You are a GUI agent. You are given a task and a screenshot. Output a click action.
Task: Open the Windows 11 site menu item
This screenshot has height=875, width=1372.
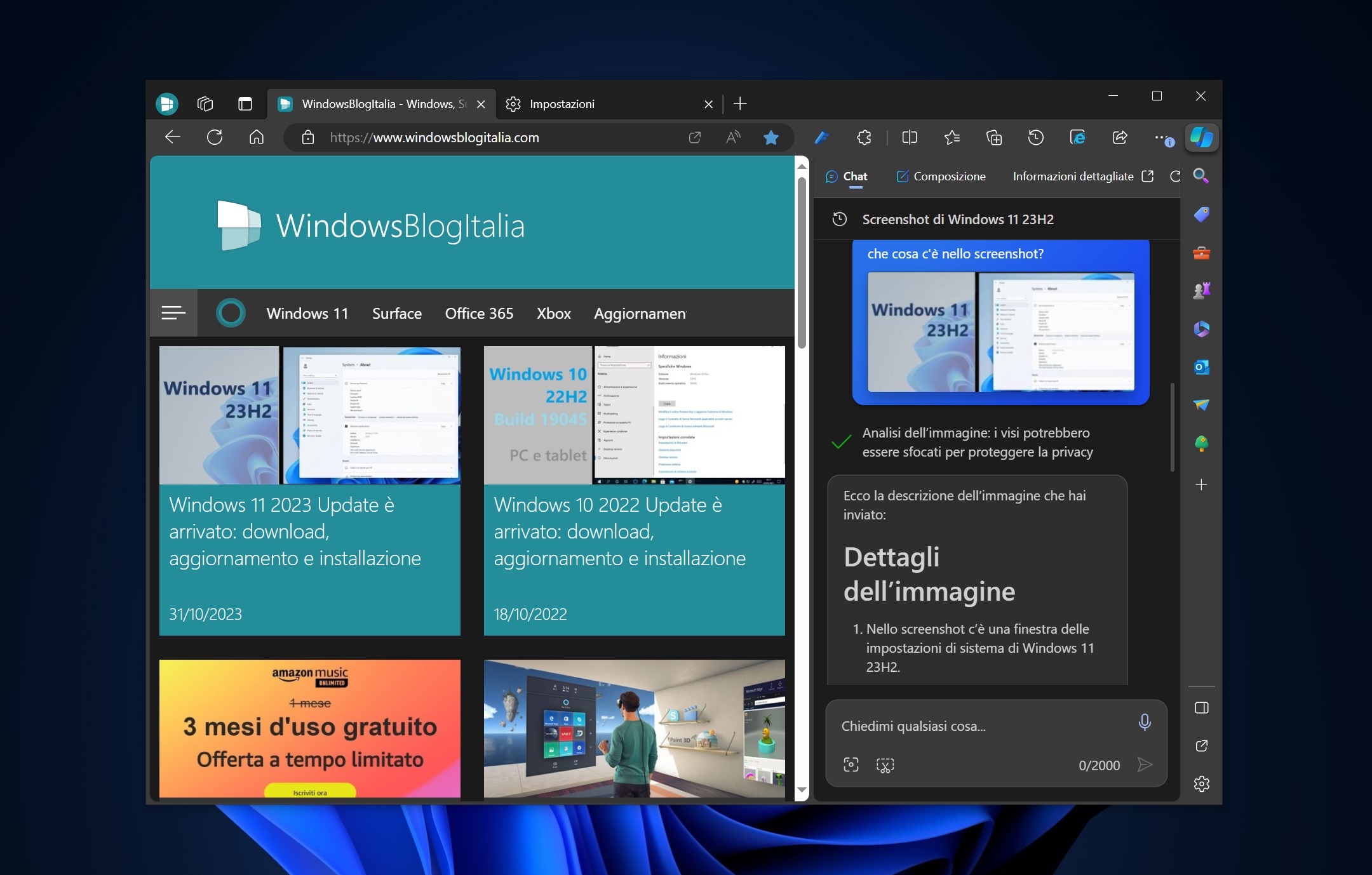click(307, 314)
